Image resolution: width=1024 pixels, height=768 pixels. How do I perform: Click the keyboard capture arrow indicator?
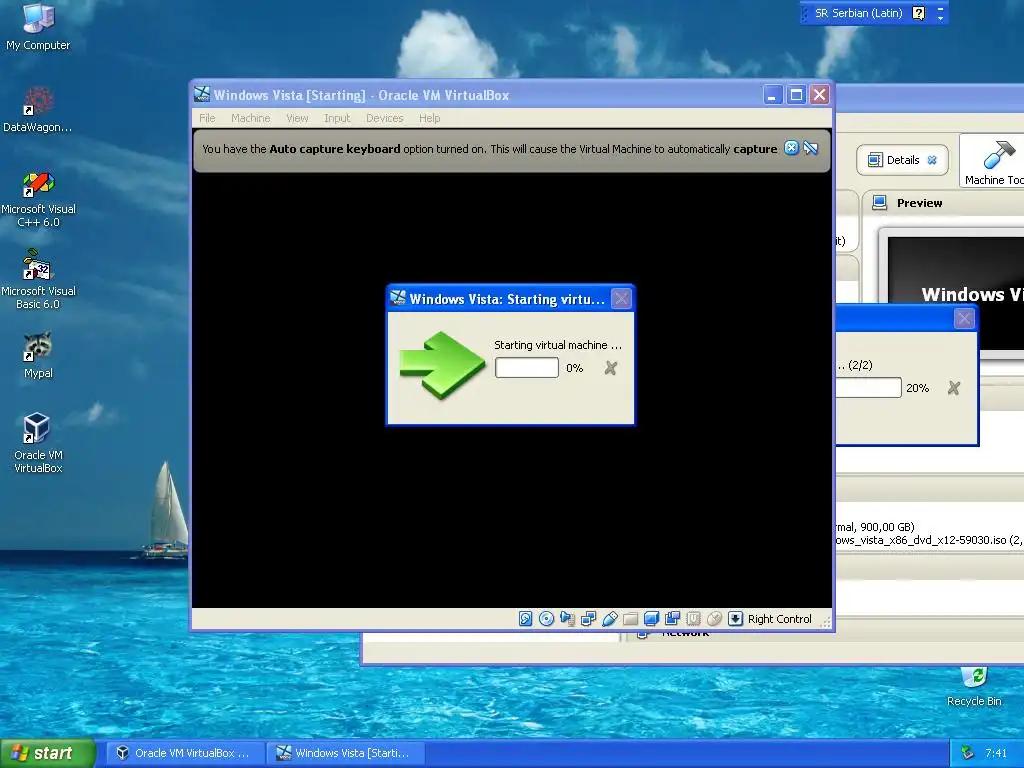coord(735,618)
